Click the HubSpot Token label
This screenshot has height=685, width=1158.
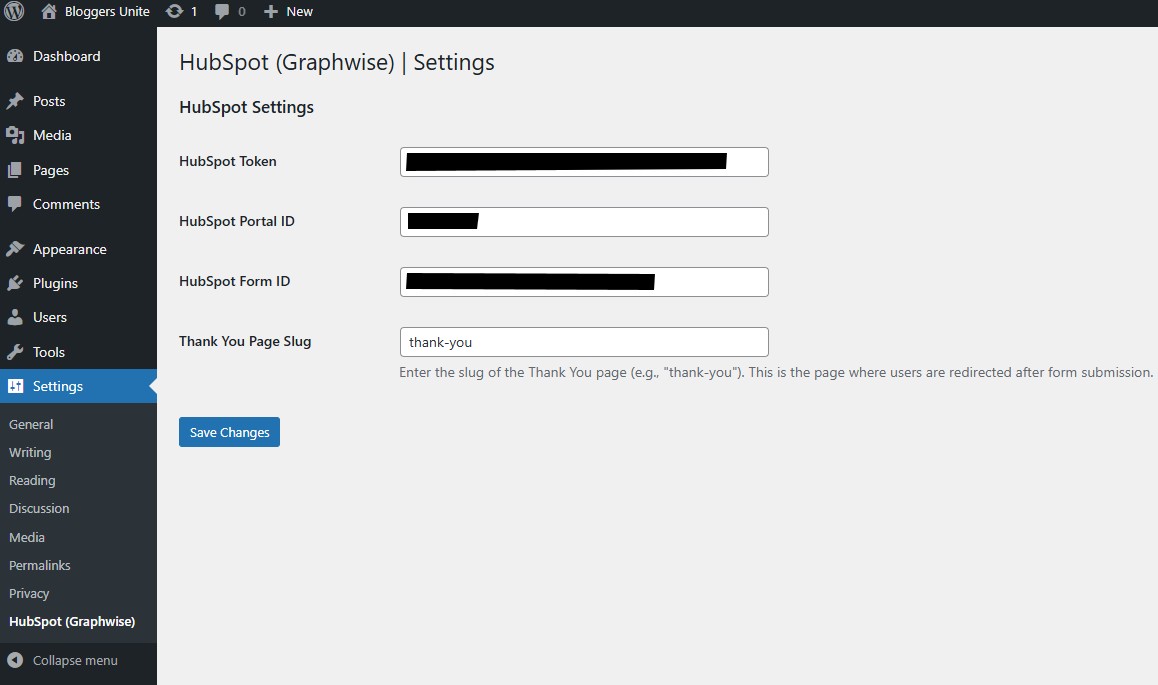227,161
